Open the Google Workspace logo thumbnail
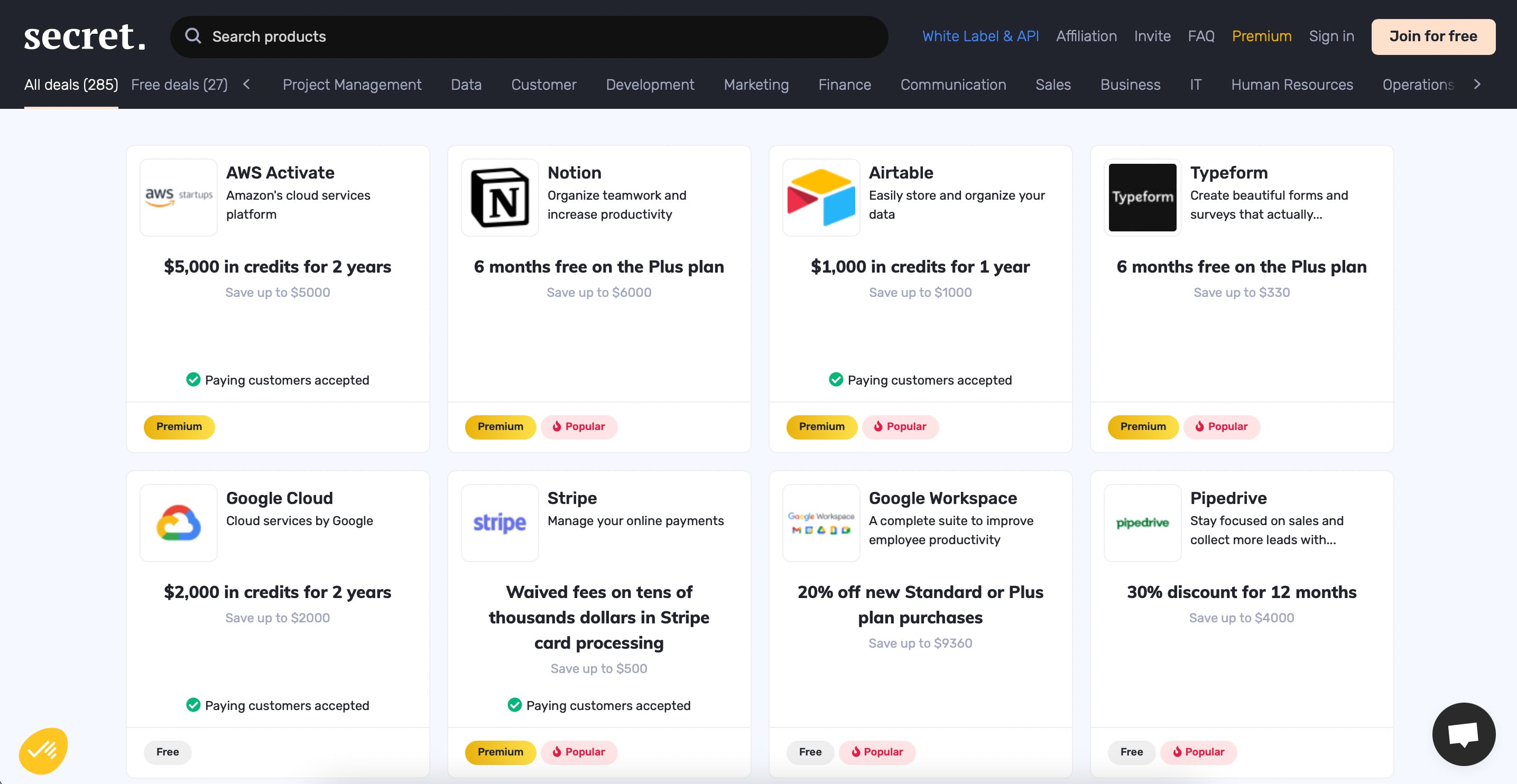Image resolution: width=1517 pixels, height=784 pixels. pos(821,522)
